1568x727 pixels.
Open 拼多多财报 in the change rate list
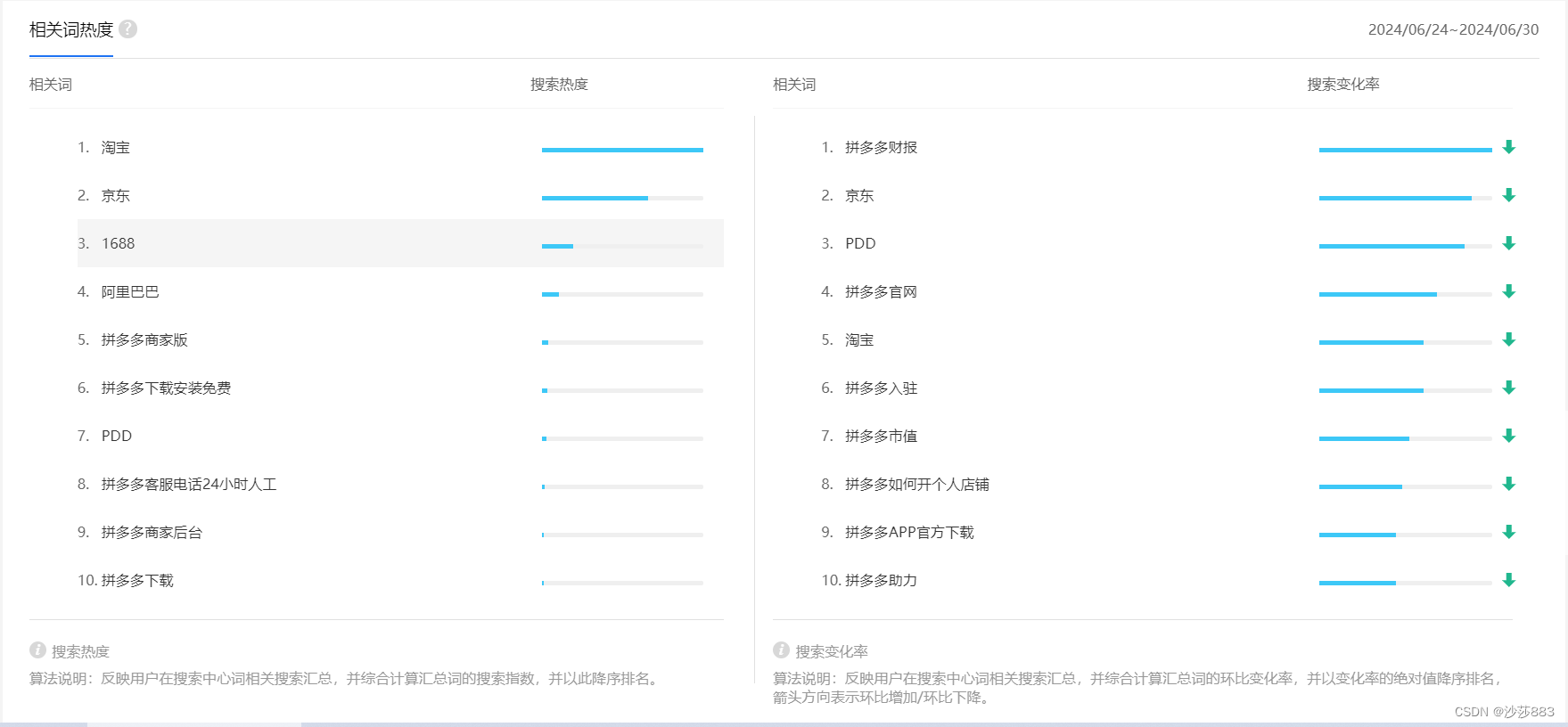pos(882,148)
